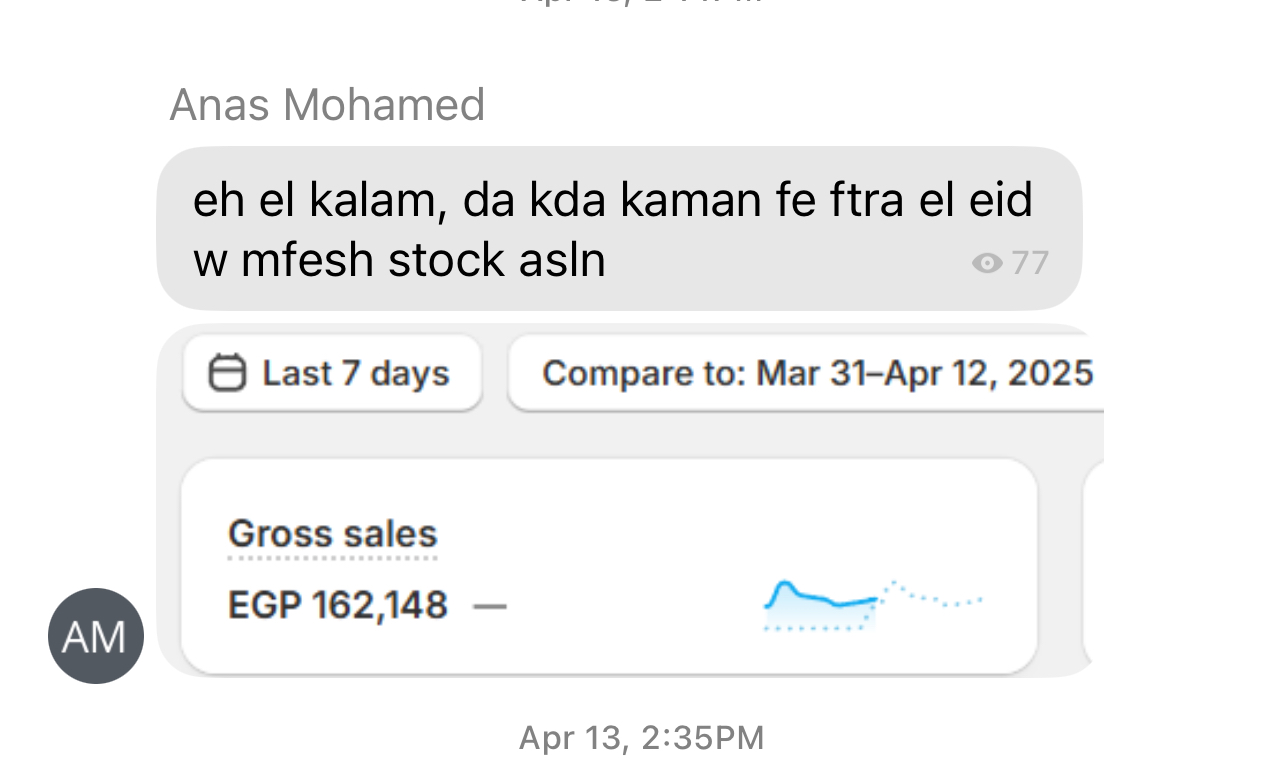Image resolution: width=1284 pixels, height=781 pixels.
Task: Click the eye views icon in message bubble
Action: point(986,263)
